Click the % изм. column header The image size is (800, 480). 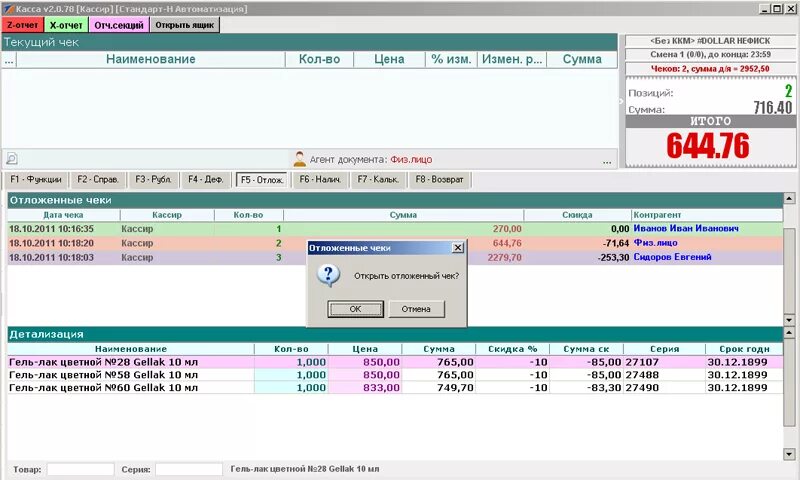coord(451,60)
